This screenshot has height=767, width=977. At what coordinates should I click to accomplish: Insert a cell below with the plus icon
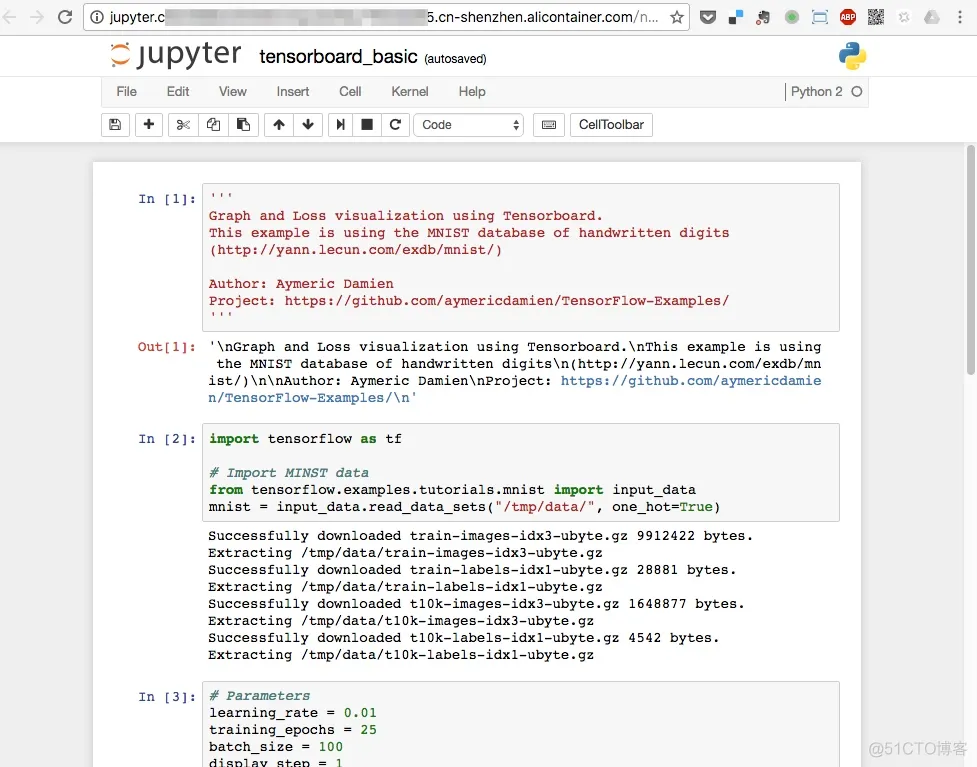pos(149,125)
